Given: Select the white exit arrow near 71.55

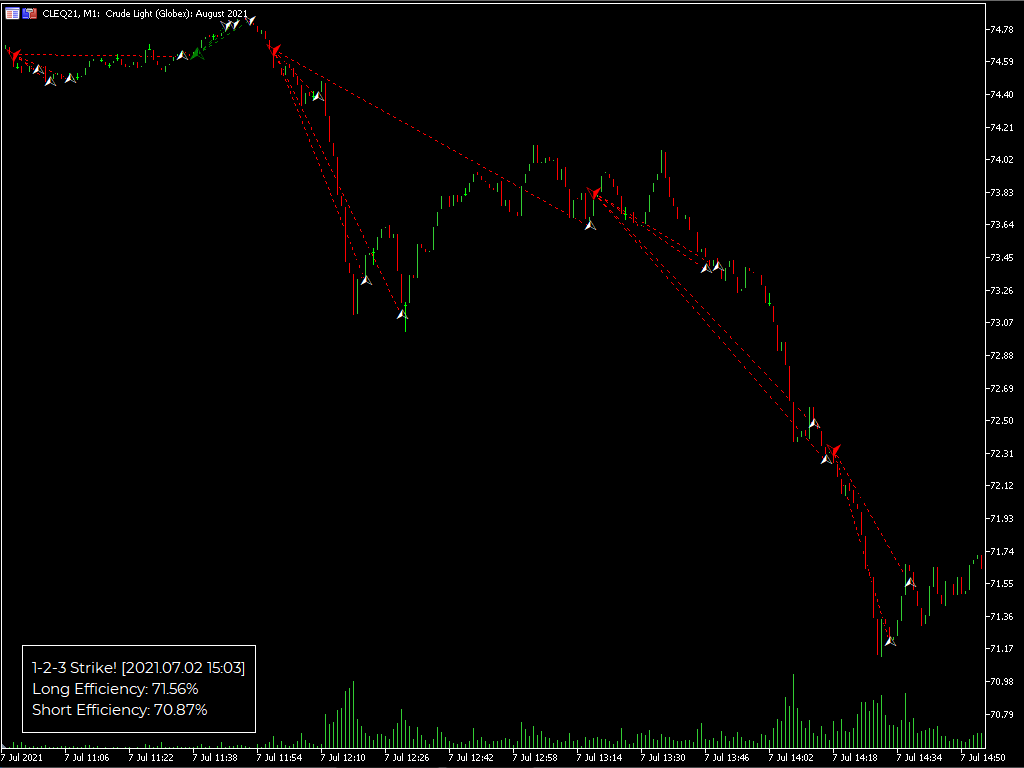Looking at the screenshot, I should pyautogui.click(x=910, y=581).
